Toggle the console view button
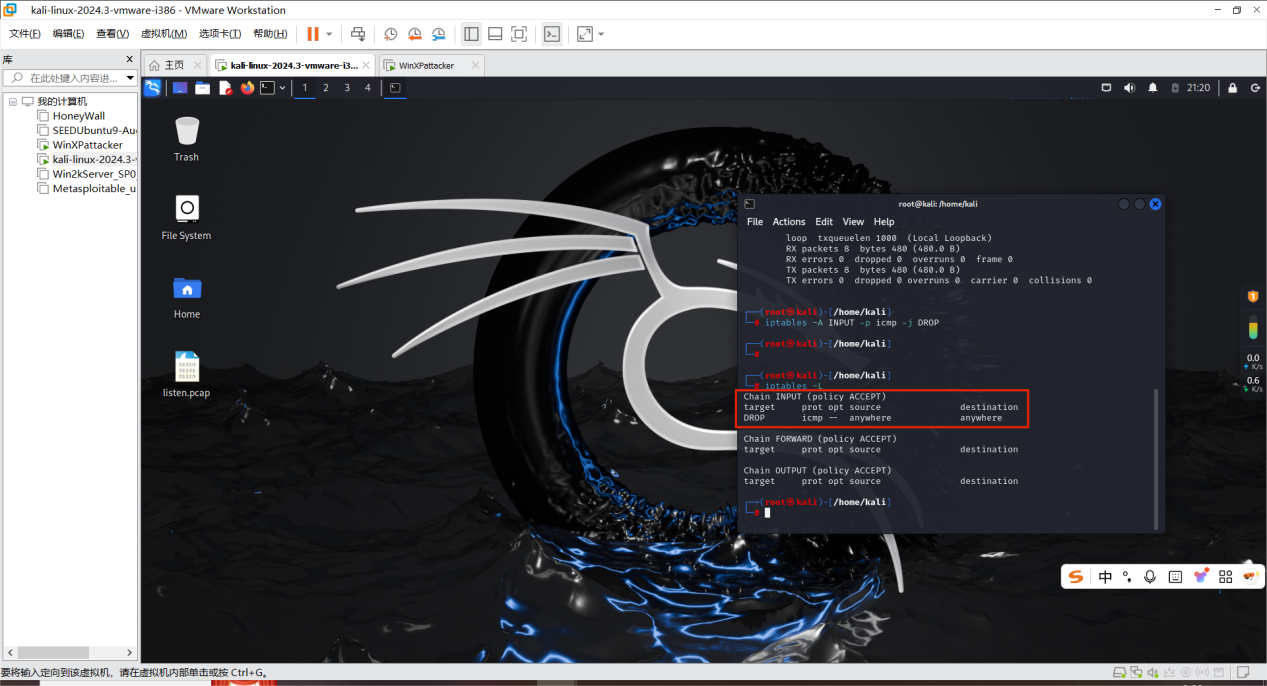Screen dimensions: 1267x686 coord(552,34)
